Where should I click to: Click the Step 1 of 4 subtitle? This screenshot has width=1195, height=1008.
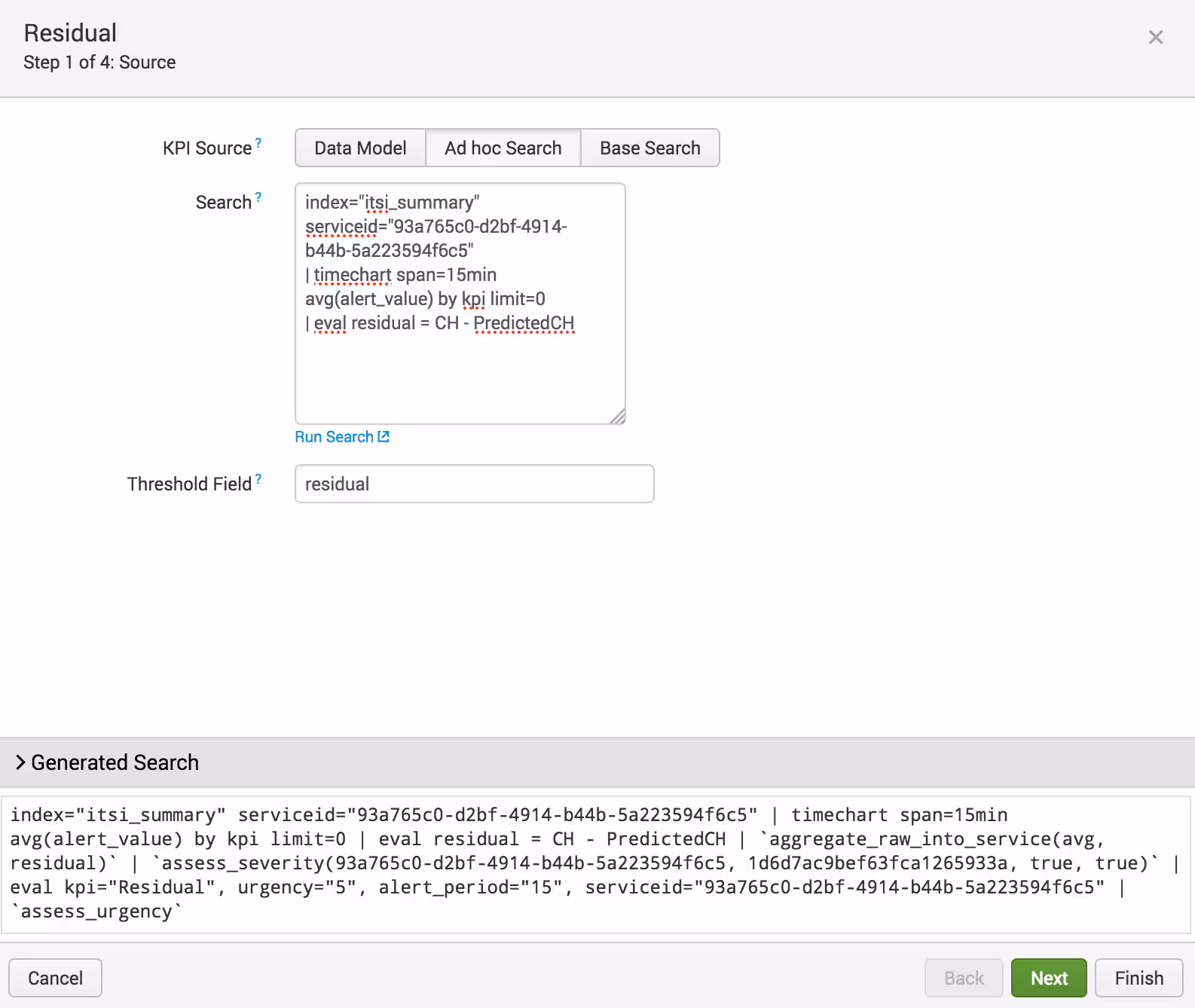pyautogui.click(x=99, y=63)
